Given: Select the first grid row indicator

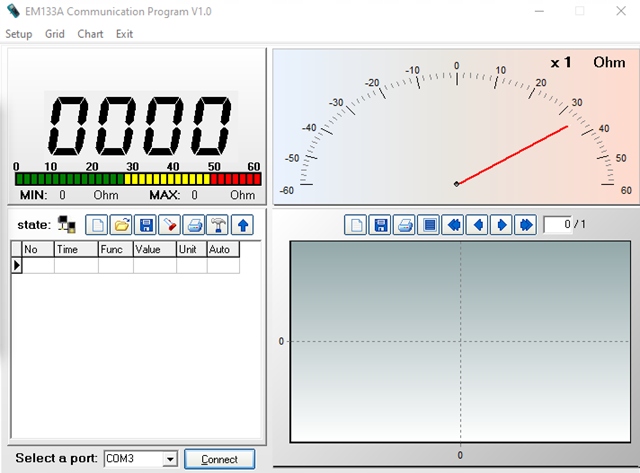Looking at the screenshot, I should point(16,265).
